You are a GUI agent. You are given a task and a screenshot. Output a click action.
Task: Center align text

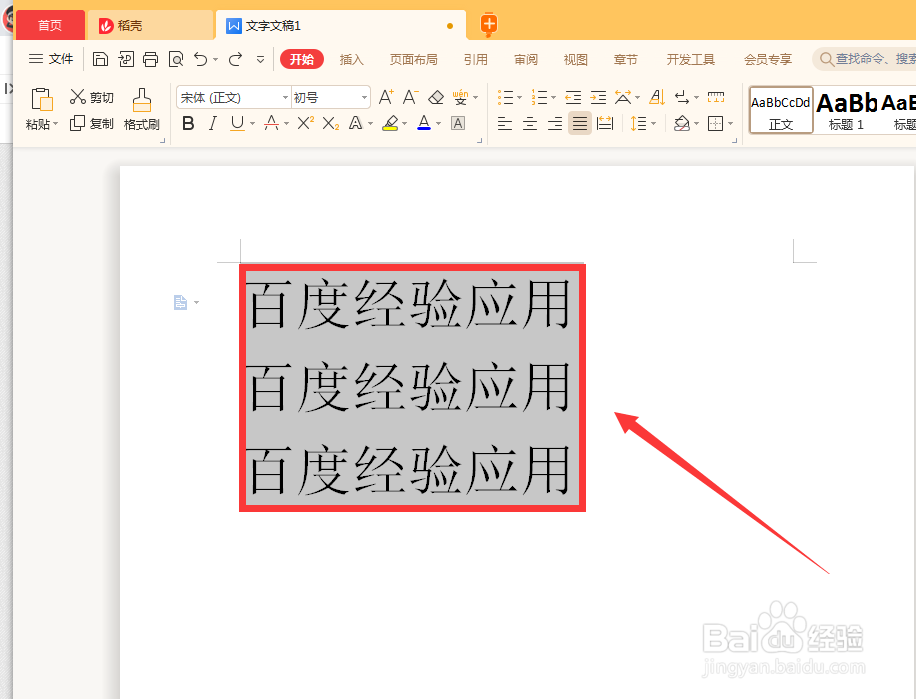click(530, 123)
